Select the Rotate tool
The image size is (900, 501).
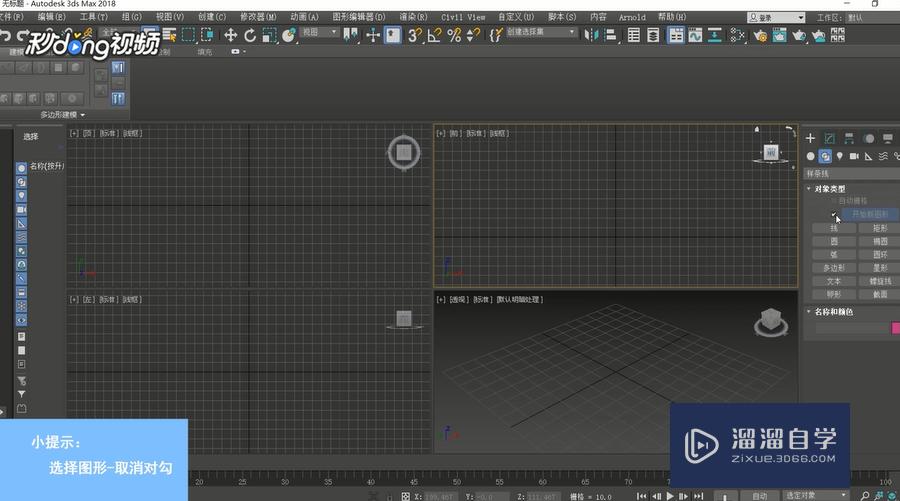coord(250,36)
